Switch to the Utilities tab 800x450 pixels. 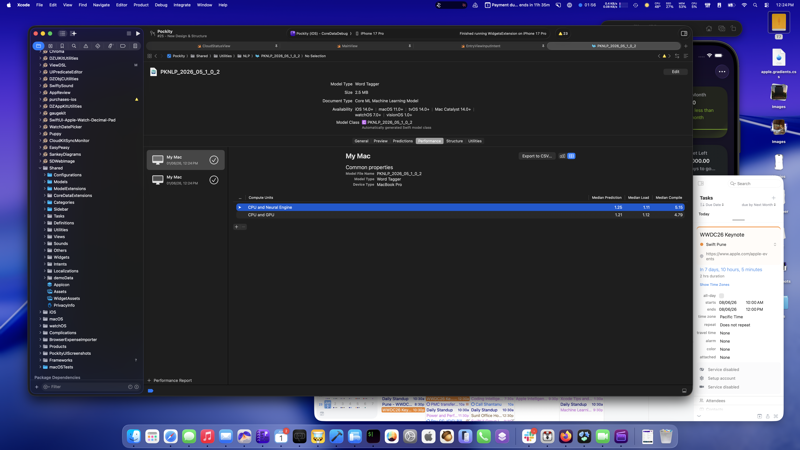(x=474, y=141)
